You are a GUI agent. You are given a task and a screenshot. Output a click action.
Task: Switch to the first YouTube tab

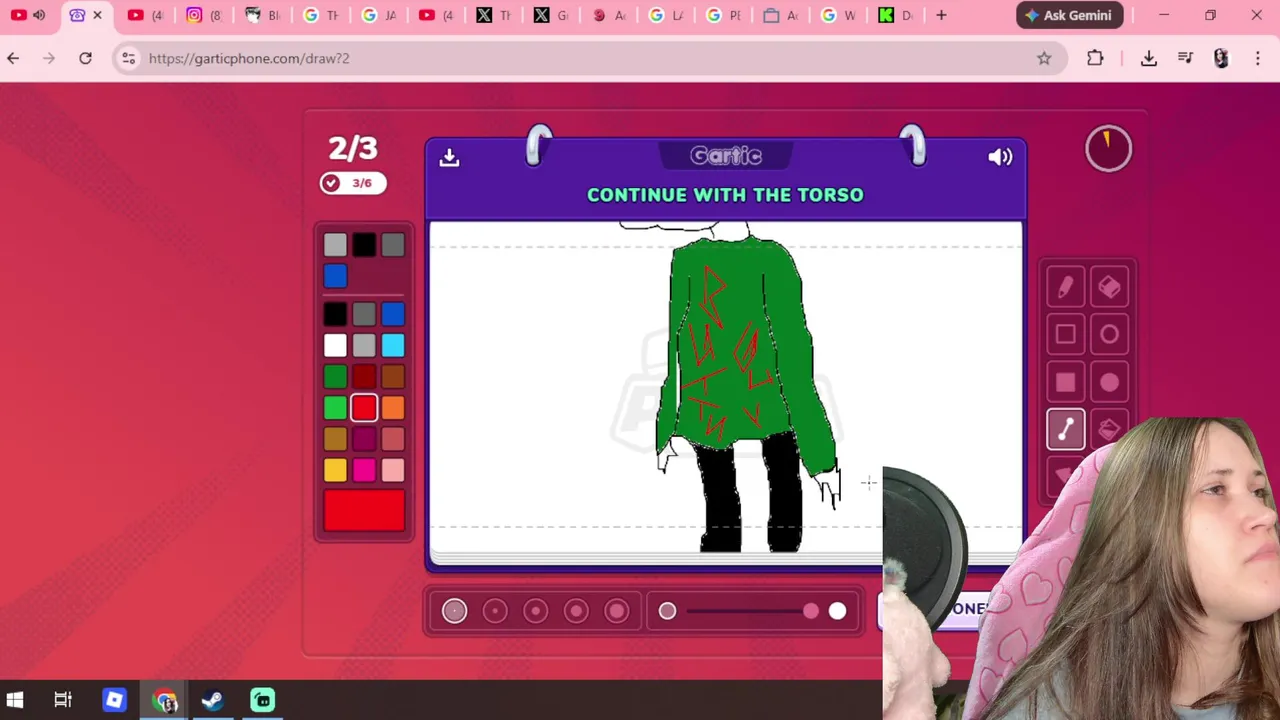click(x=30, y=15)
